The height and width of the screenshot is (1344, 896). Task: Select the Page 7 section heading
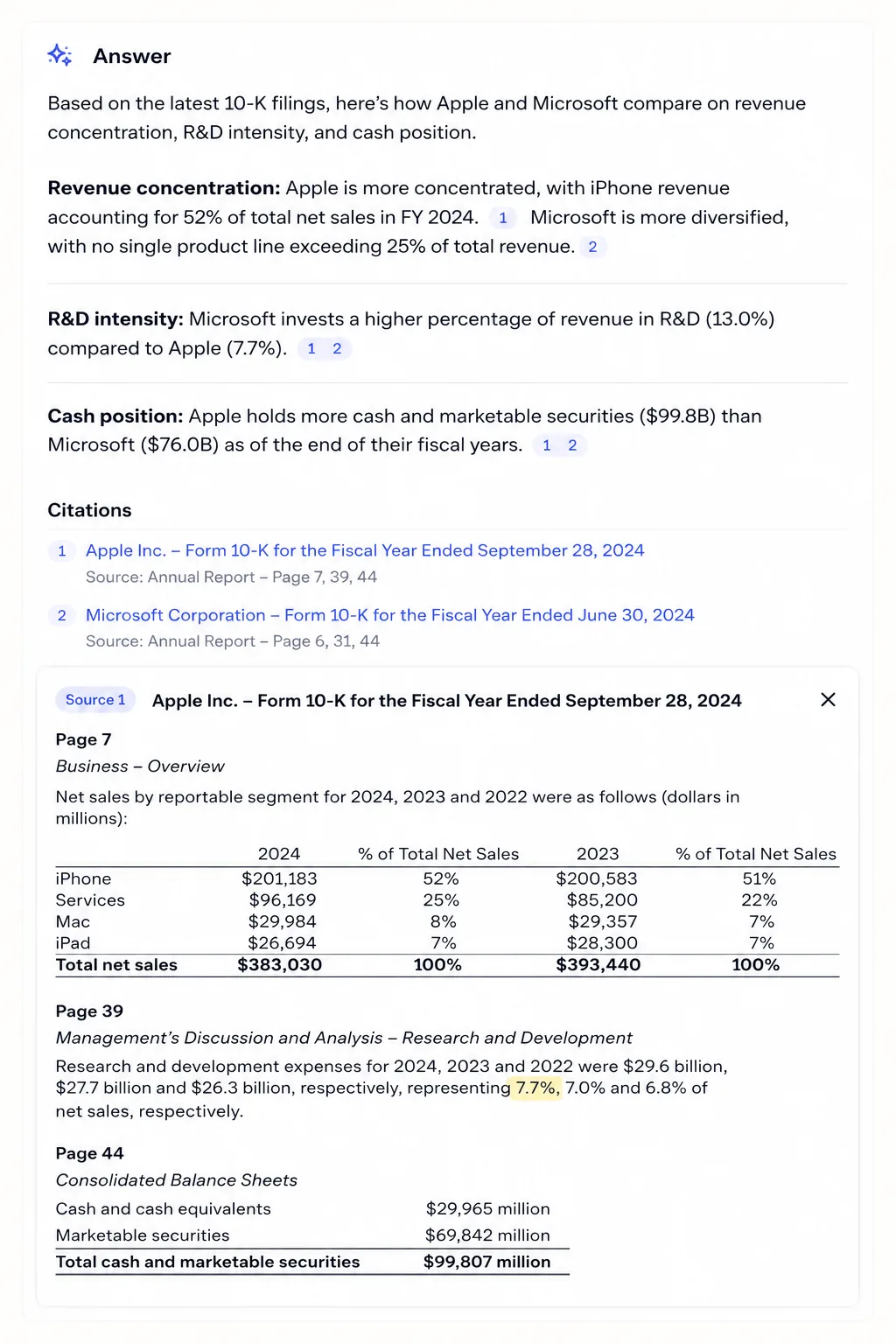84,739
